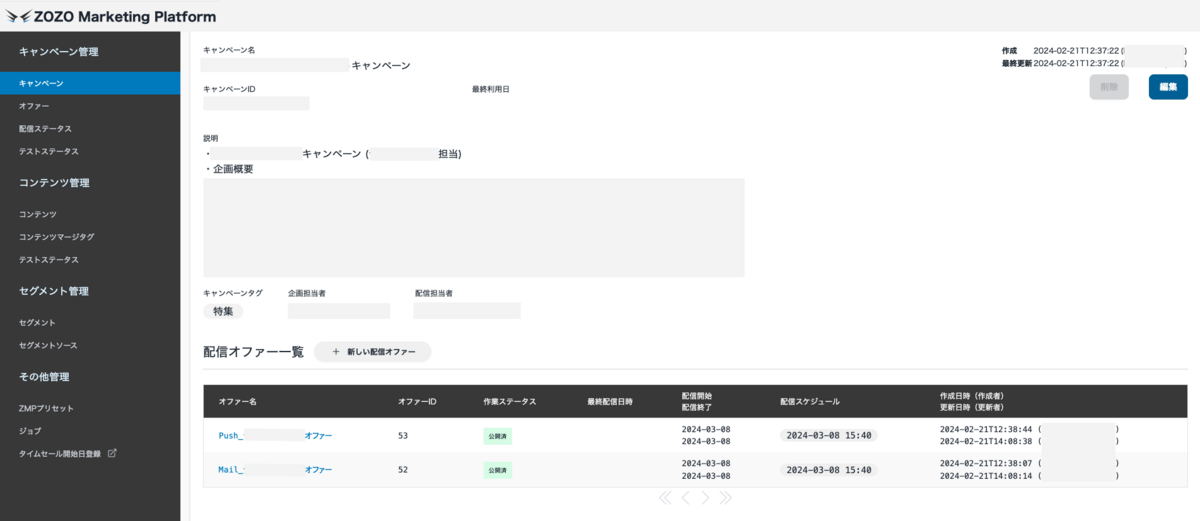Screen dimensions: 1200x521
Task: Click the 配信スケジュール column header
Action: (x=810, y=401)
